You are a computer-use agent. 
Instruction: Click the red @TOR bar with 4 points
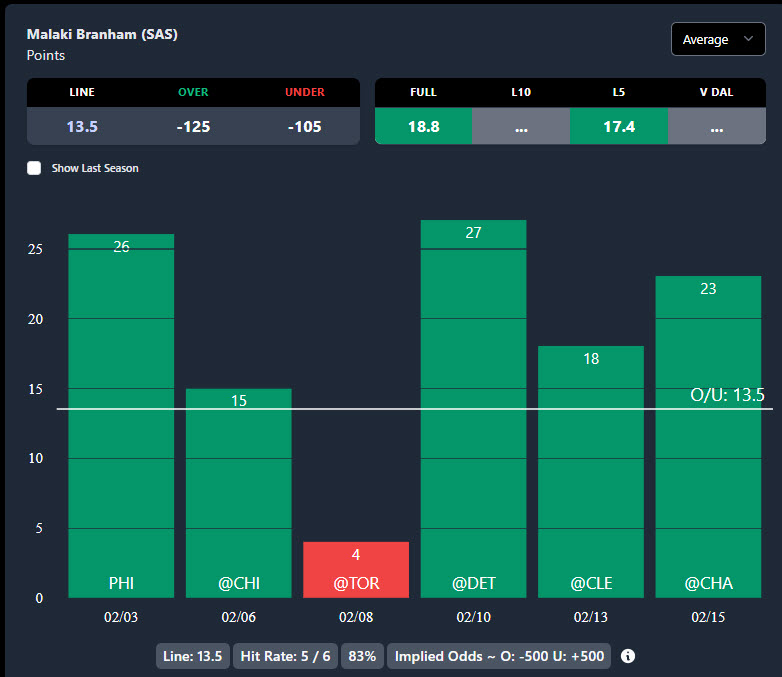pos(356,570)
